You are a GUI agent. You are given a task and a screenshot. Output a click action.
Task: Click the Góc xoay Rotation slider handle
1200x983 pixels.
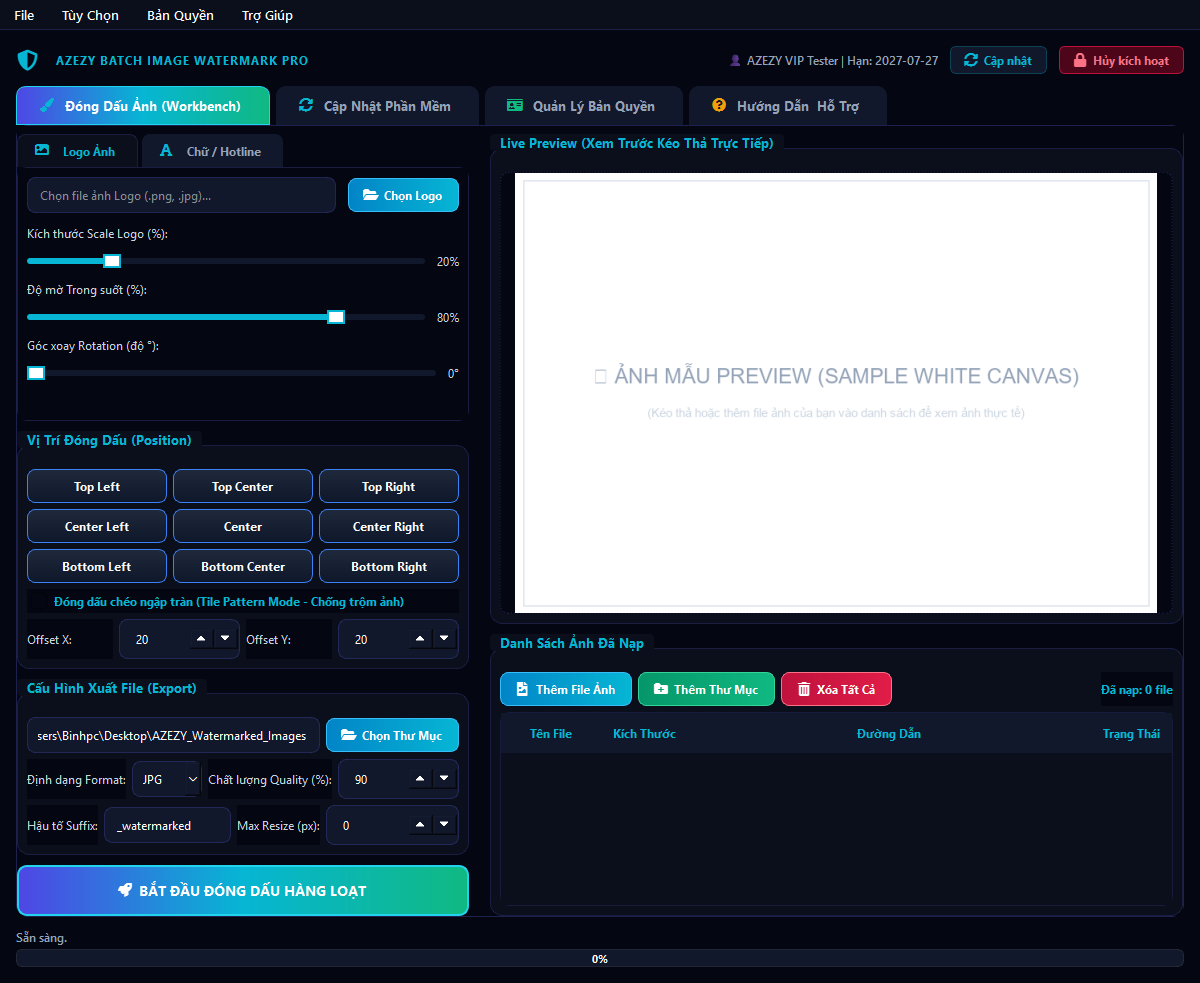(36, 373)
